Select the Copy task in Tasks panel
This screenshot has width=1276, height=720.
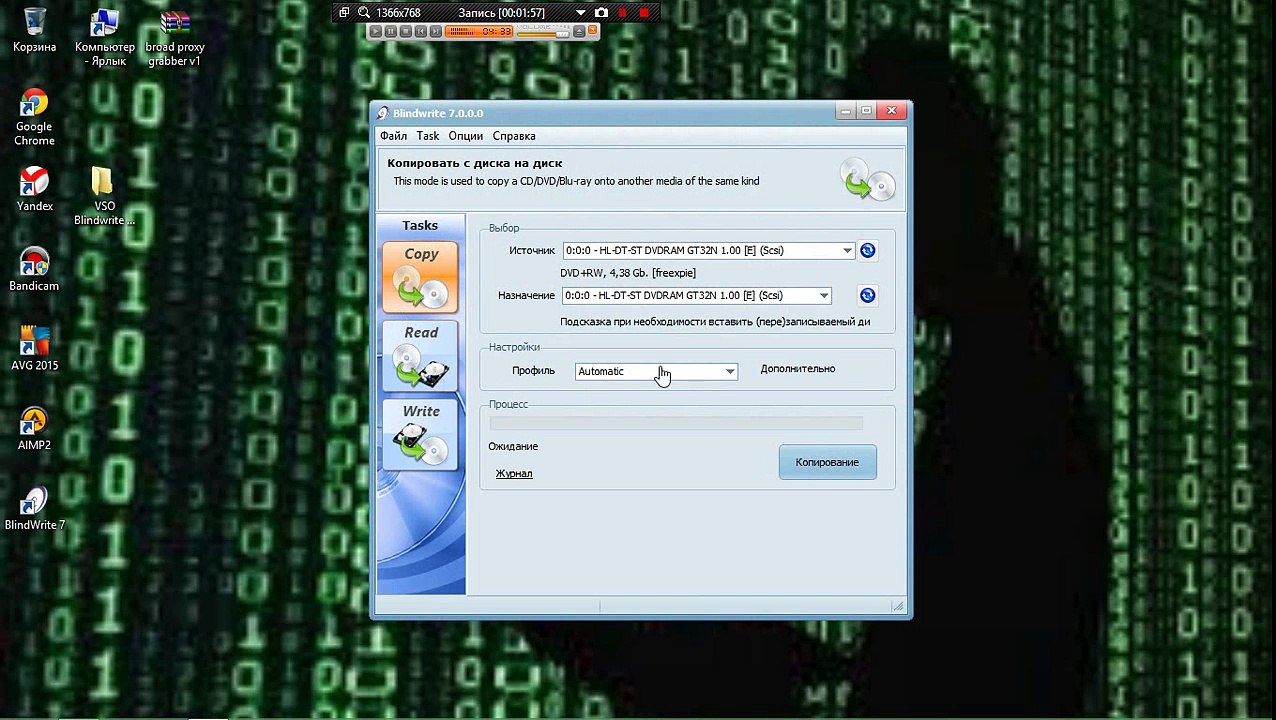pos(420,277)
